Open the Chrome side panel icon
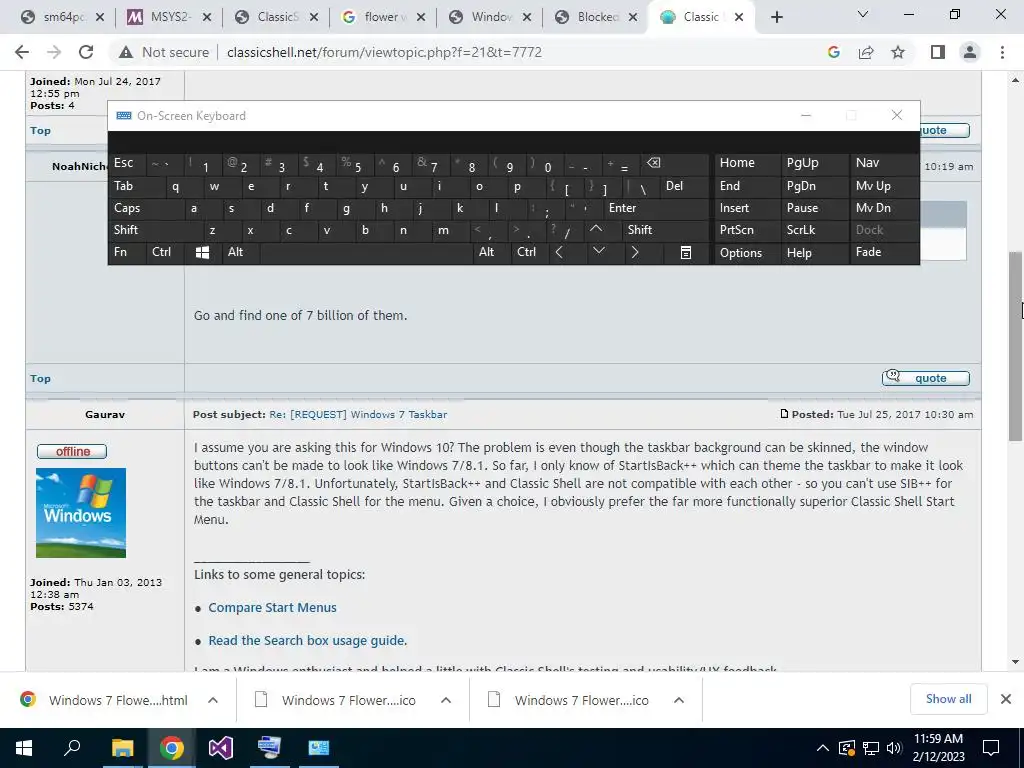 (x=938, y=52)
